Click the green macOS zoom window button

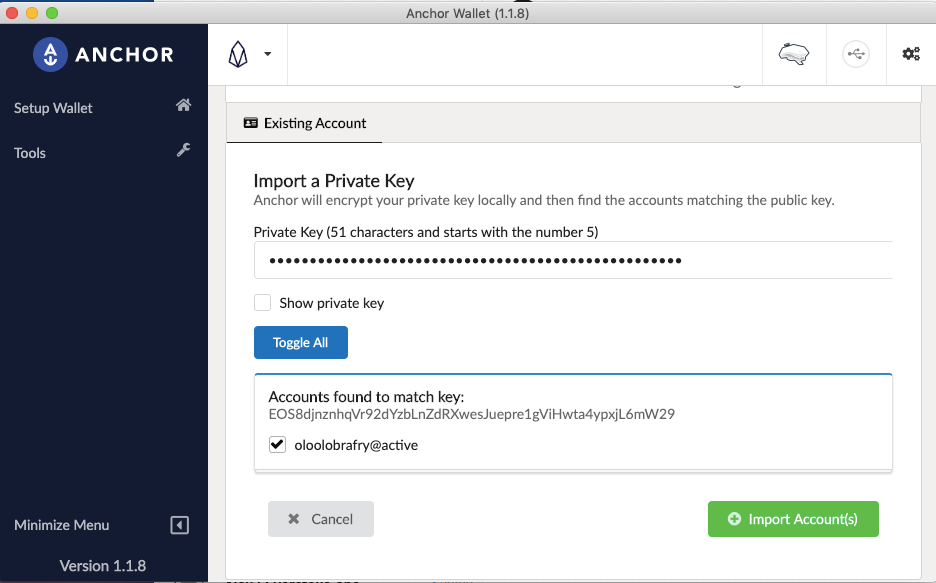tap(52, 13)
